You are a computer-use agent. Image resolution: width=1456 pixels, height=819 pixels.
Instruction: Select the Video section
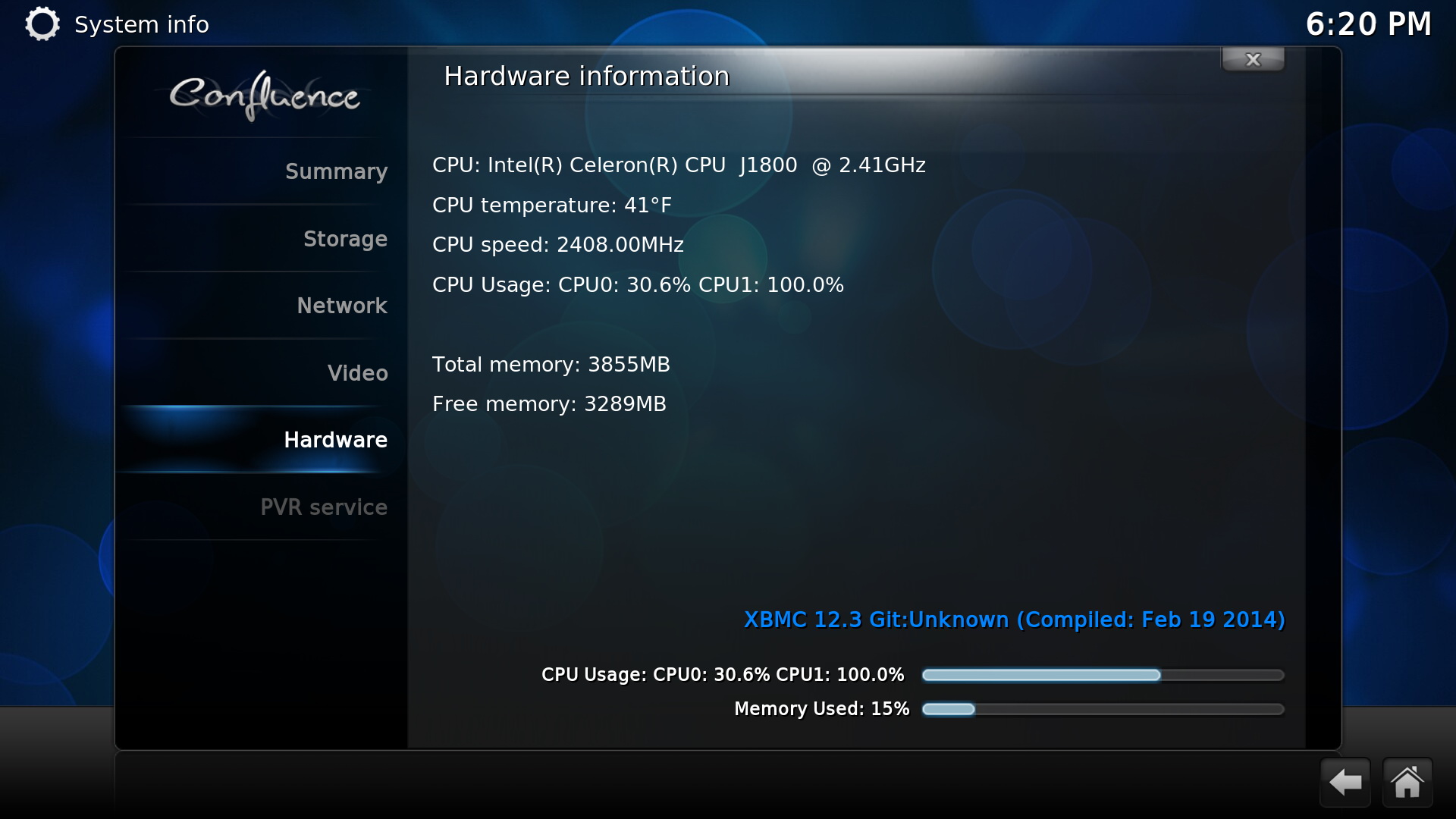coord(262,372)
